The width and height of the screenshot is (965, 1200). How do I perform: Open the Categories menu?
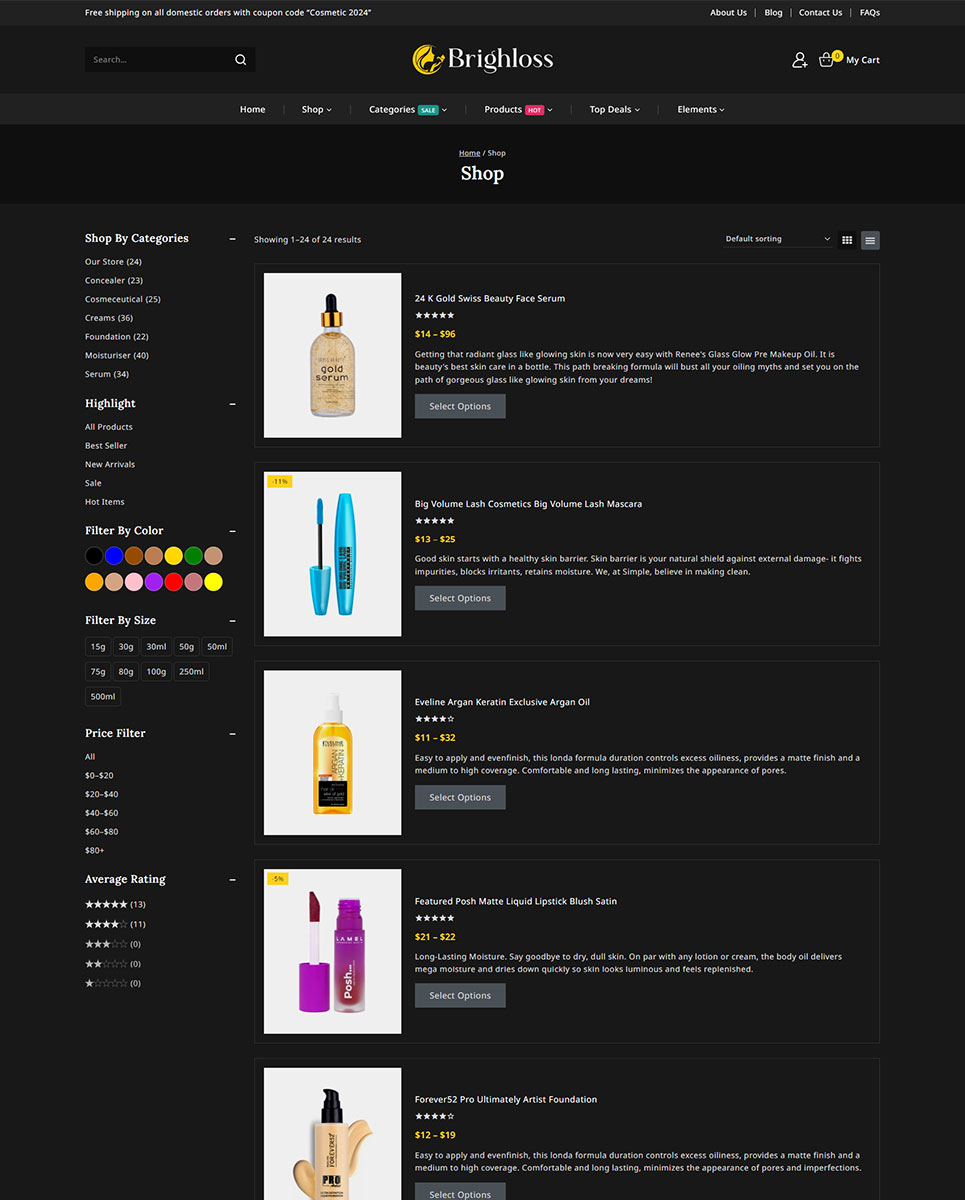click(x=407, y=110)
